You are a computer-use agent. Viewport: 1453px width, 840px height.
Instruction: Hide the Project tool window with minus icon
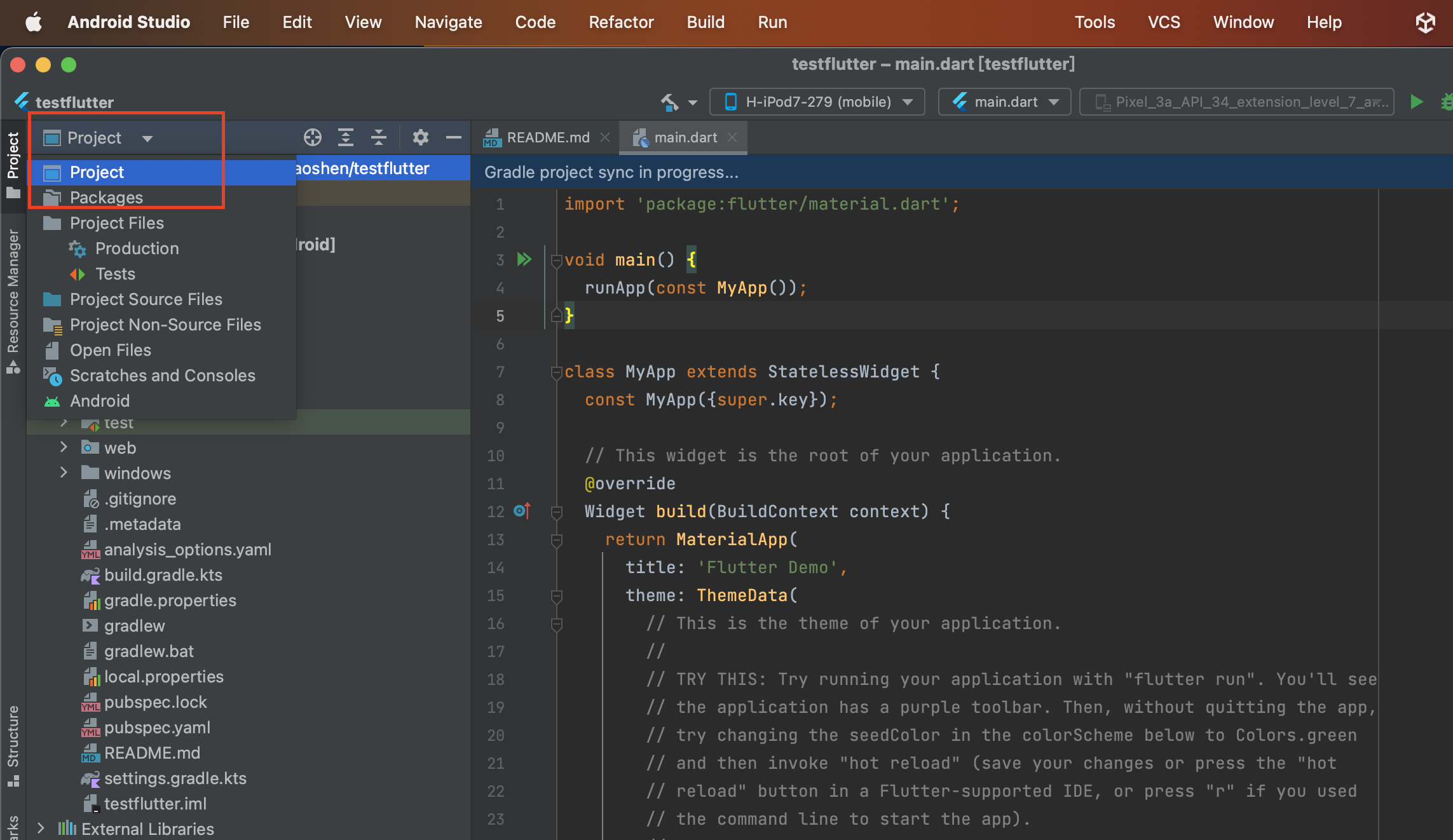pyautogui.click(x=453, y=137)
